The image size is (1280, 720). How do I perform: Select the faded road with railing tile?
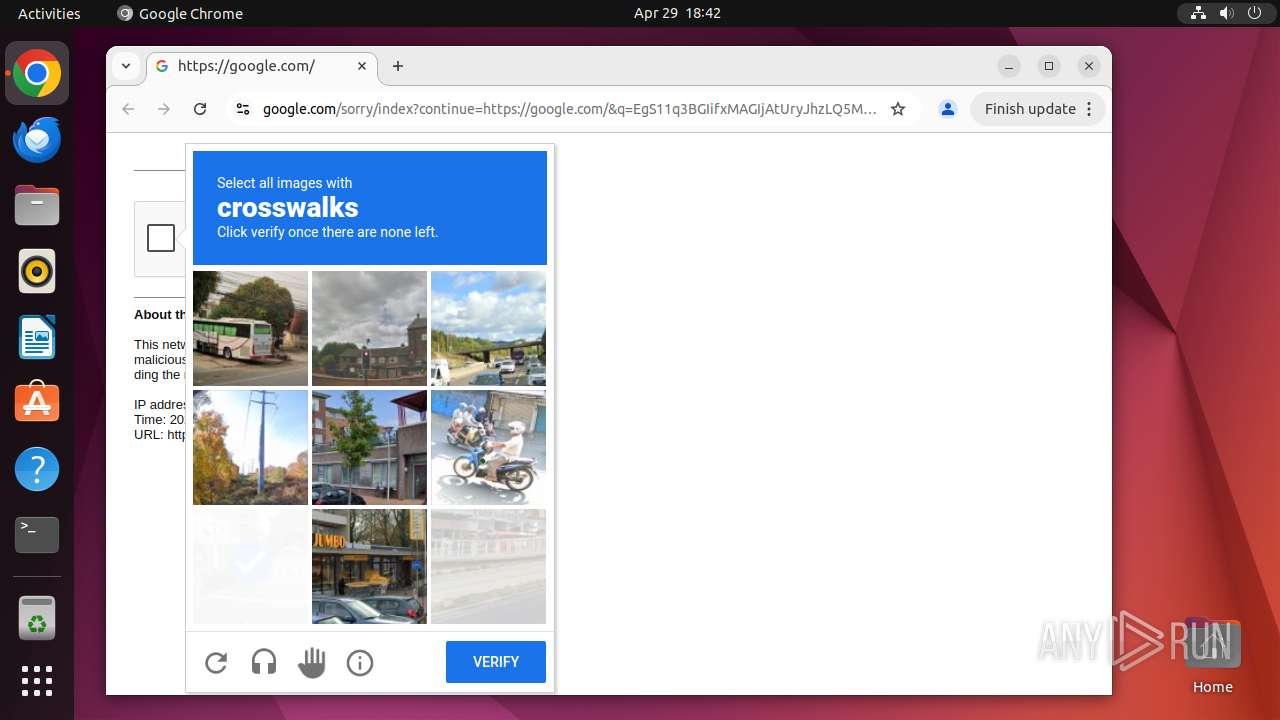point(488,566)
